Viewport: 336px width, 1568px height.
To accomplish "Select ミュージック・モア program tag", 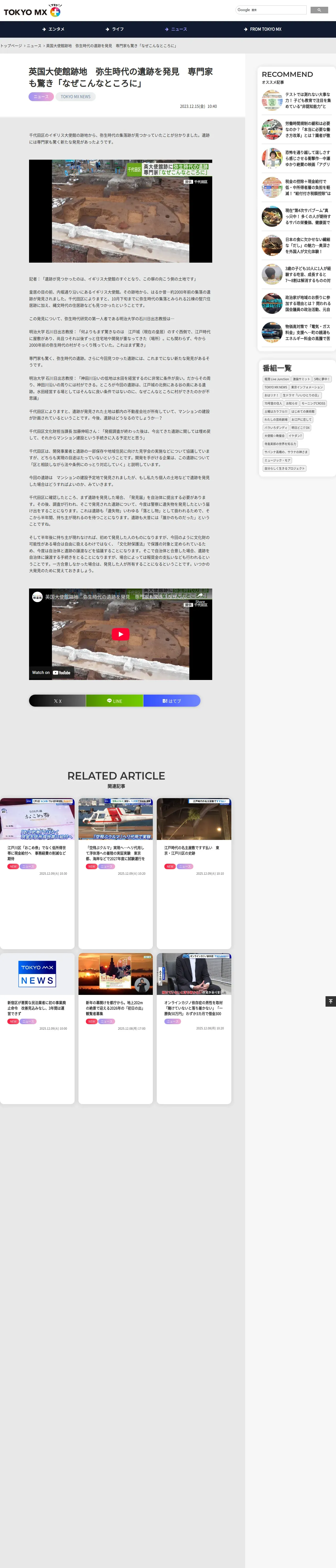I will 277,460.
